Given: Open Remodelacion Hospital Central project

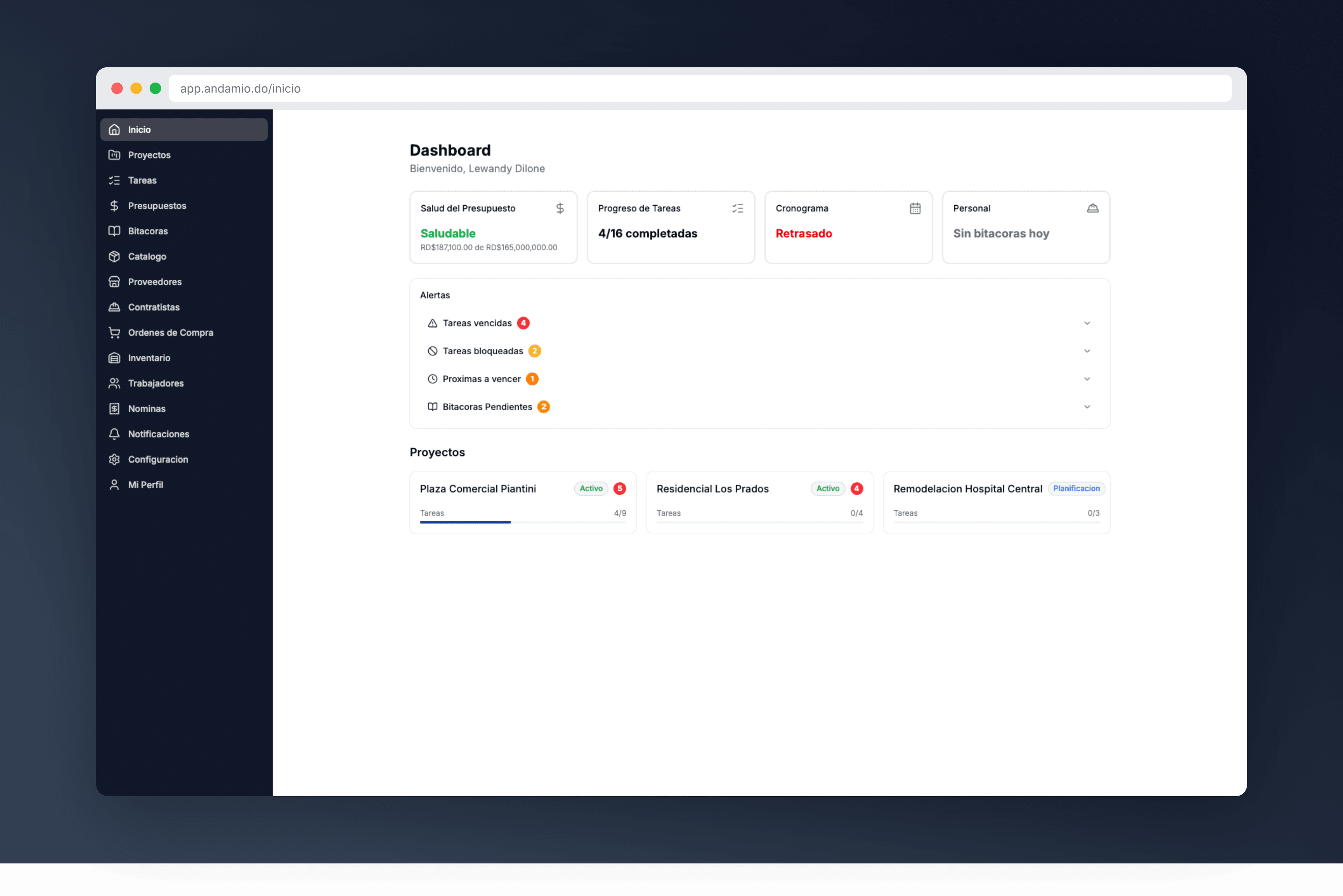Looking at the screenshot, I should (x=996, y=502).
